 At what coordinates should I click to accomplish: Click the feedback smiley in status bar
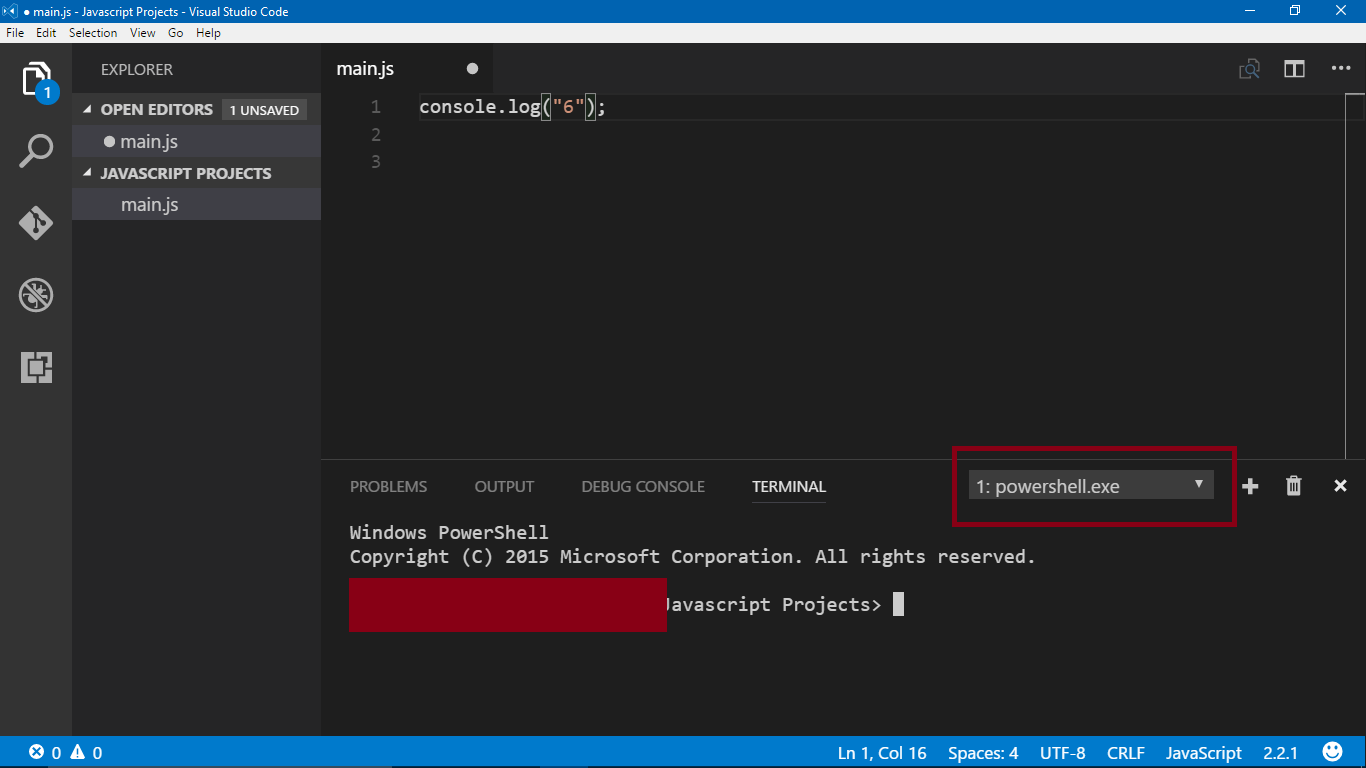pyautogui.click(x=1332, y=752)
